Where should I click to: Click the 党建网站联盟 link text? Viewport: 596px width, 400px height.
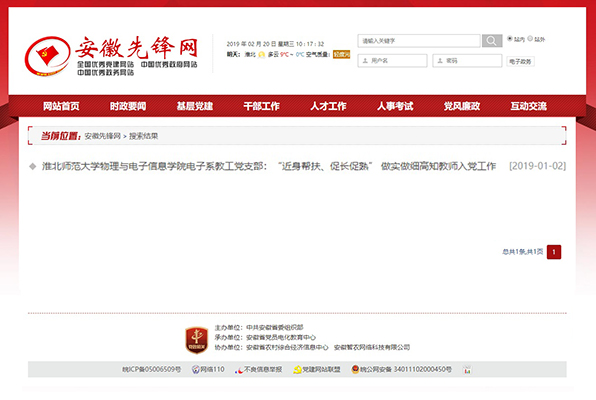321,370
